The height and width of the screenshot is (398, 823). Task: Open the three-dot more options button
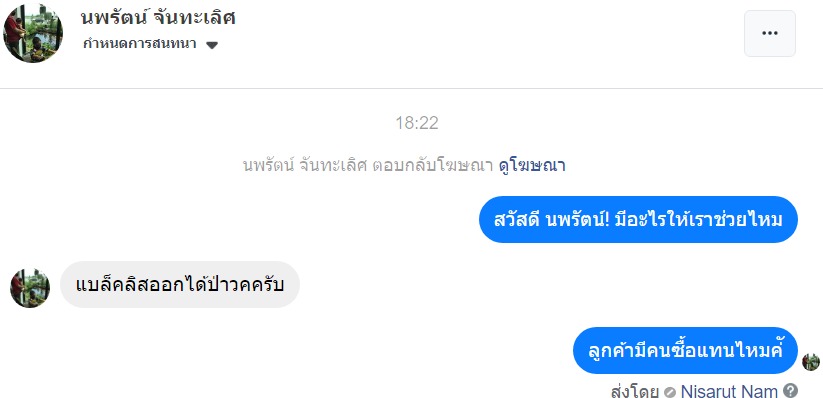pyautogui.click(x=769, y=33)
